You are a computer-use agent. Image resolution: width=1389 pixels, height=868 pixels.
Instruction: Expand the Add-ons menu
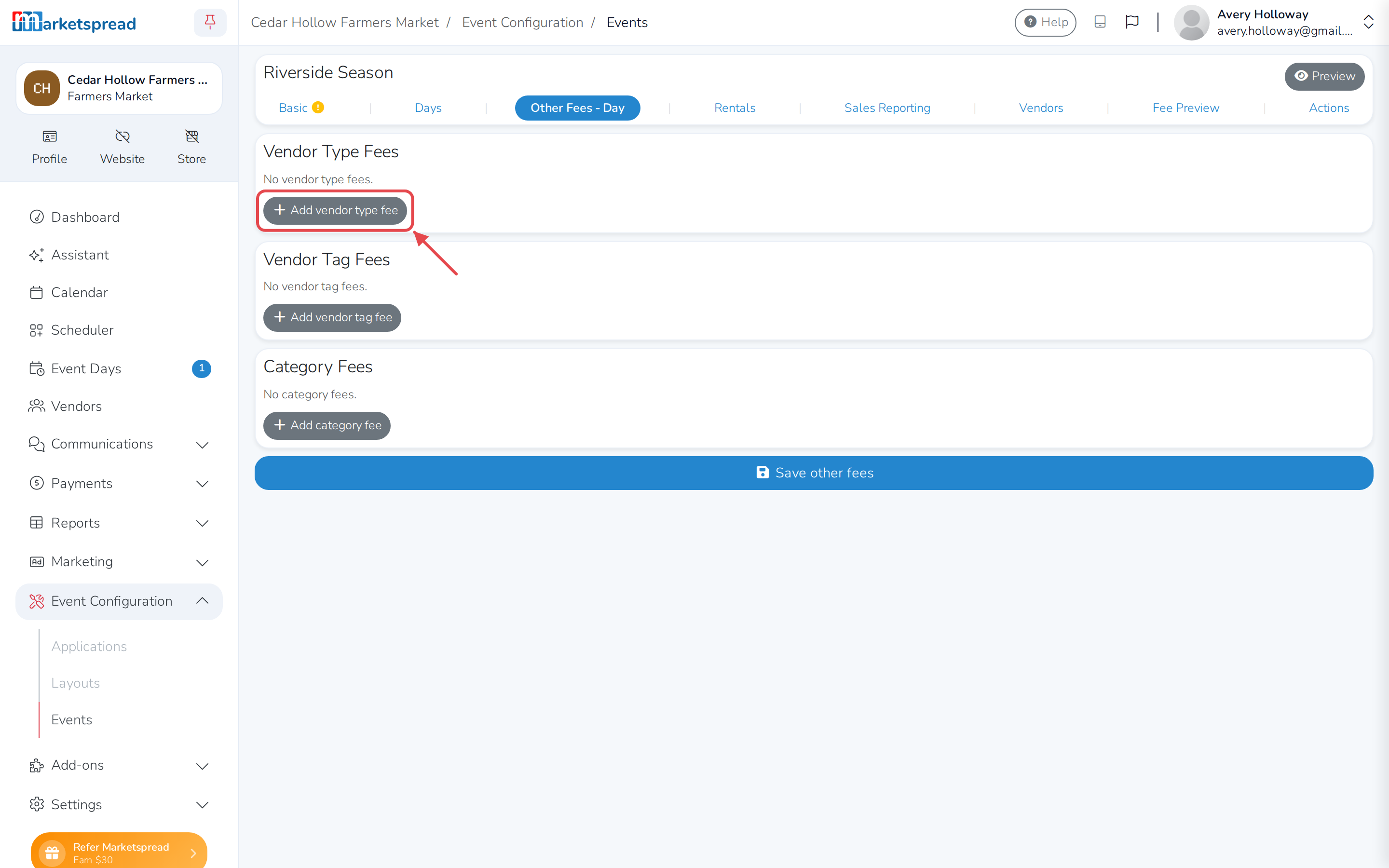(x=119, y=765)
